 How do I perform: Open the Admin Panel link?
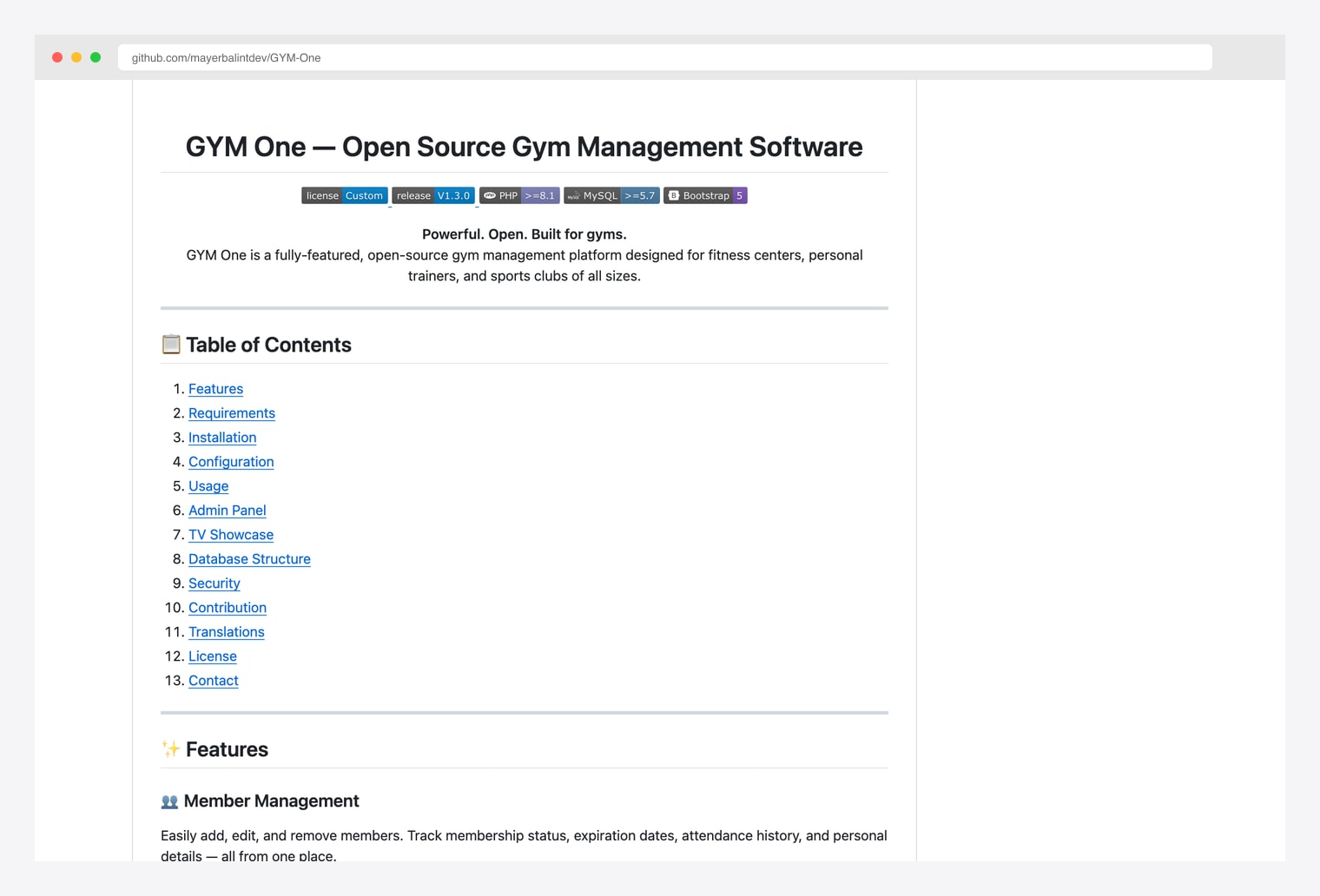pos(228,511)
